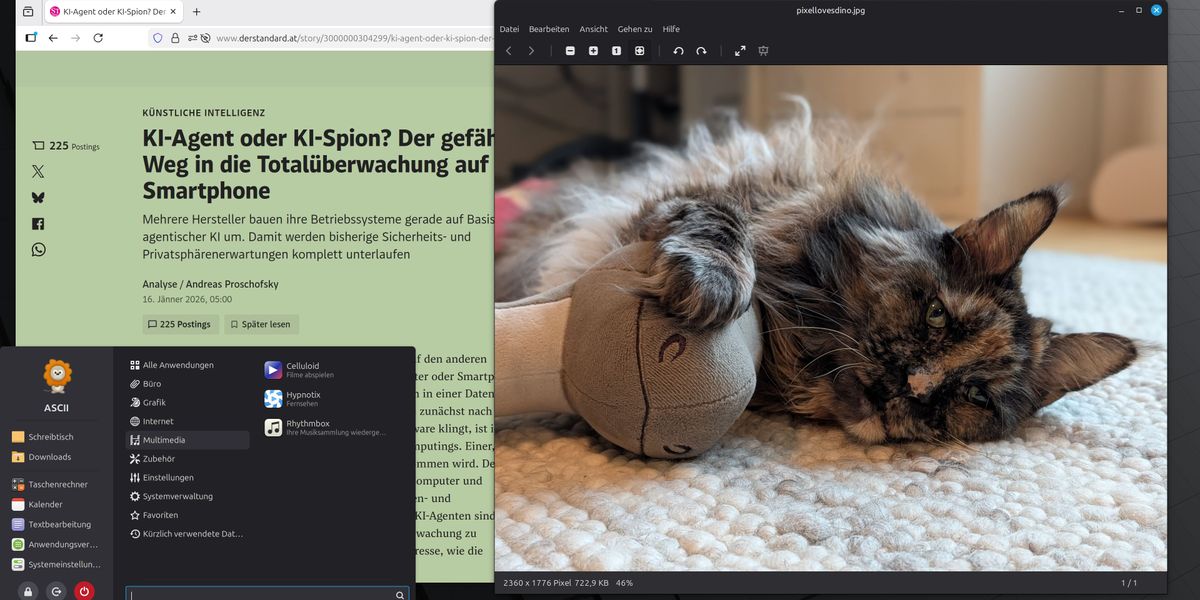The height and width of the screenshot is (600, 1200).
Task: Open the Datei menu in image viewer
Action: pyautogui.click(x=509, y=29)
